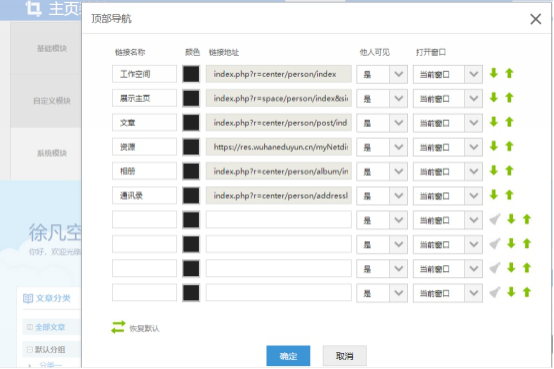This screenshot has height=369, width=554.
Task: Move the 相册 entry up
Action: [509, 171]
